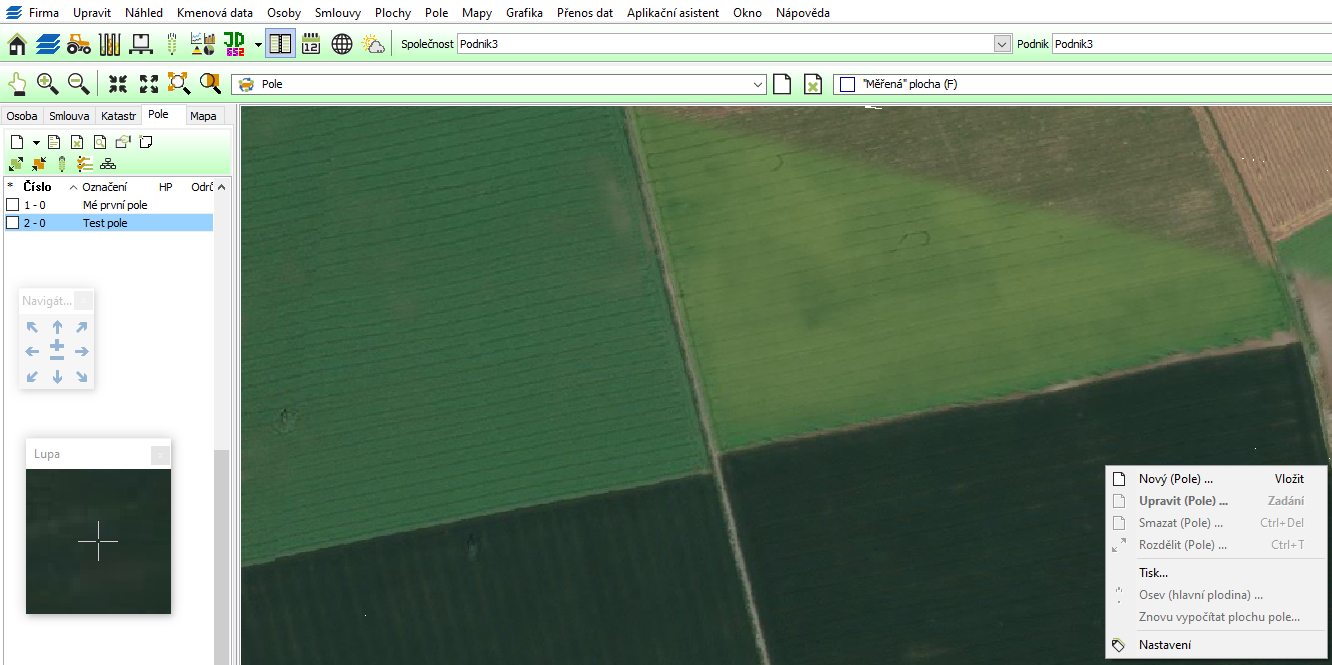Switch to the Mapa tab
1332x665 pixels.
point(204,116)
